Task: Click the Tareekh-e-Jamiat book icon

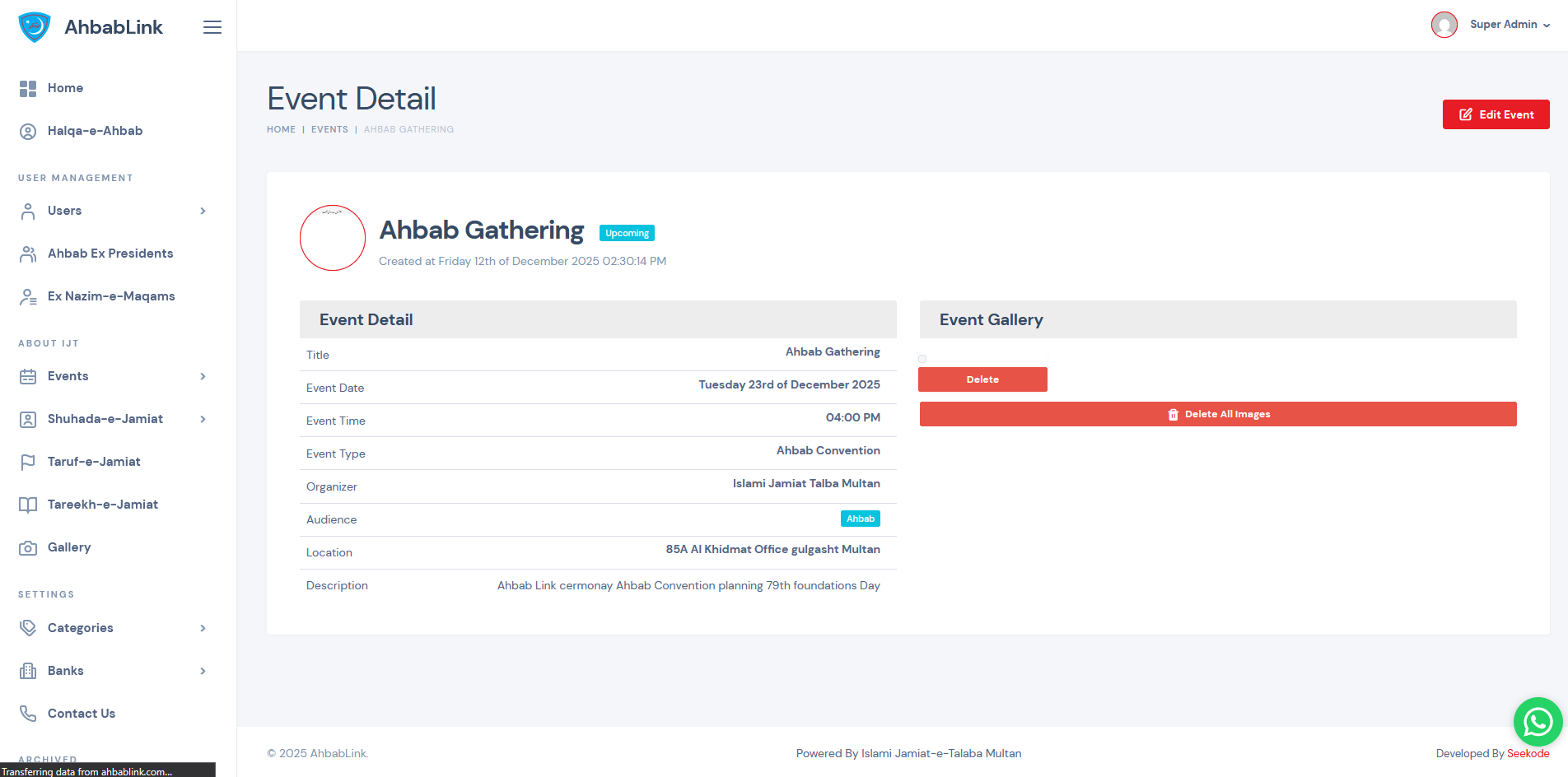Action: coord(28,505)
